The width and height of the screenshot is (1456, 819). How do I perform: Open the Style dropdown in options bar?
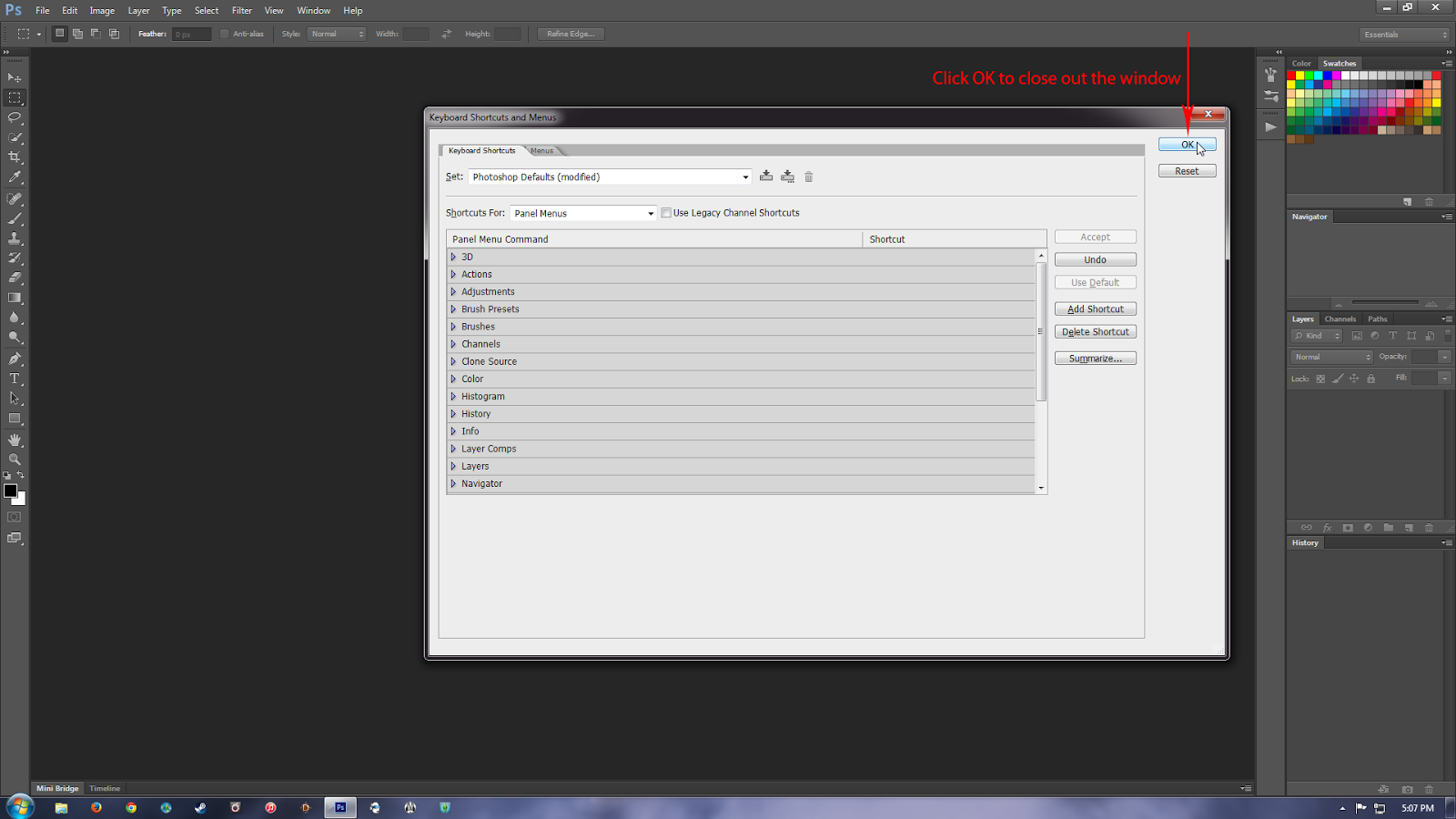337,34
